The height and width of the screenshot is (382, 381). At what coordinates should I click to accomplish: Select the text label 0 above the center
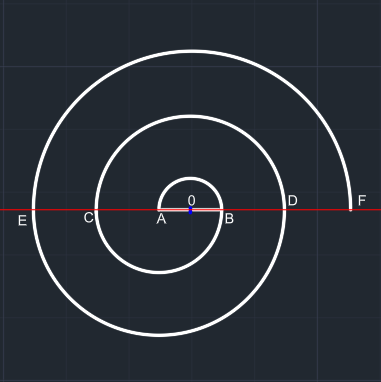coord(191,201)
